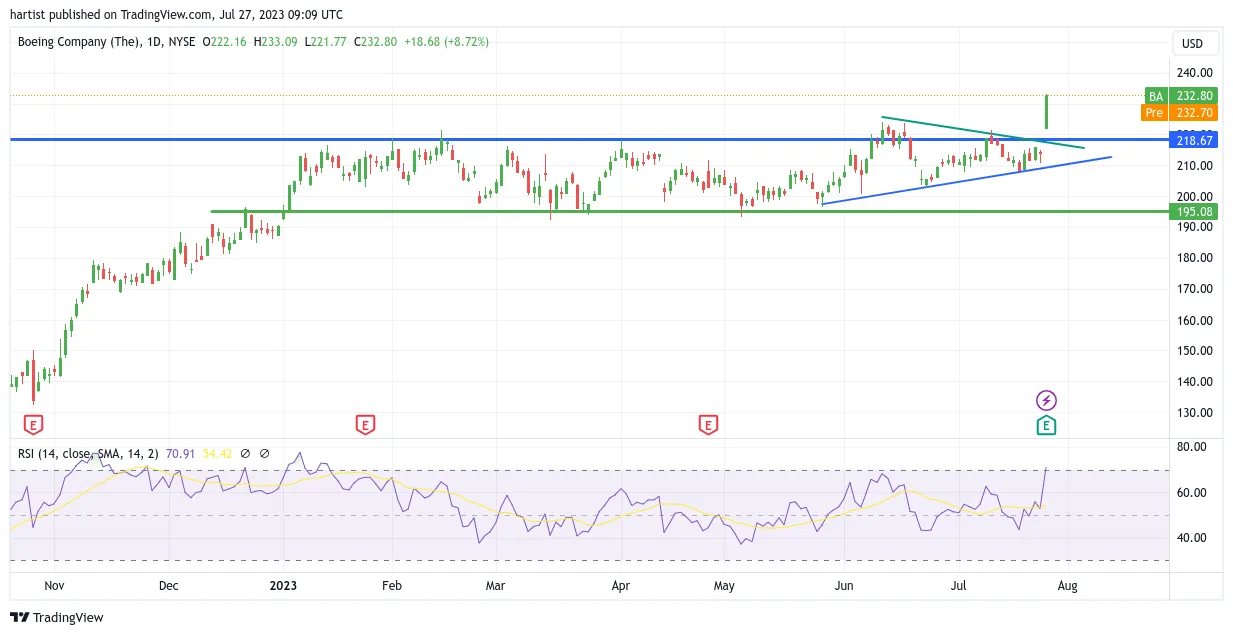Viewport: 1233px width, 635px height.
Task: Click the red earnings marker at January 2023
Action: point(365,425)
